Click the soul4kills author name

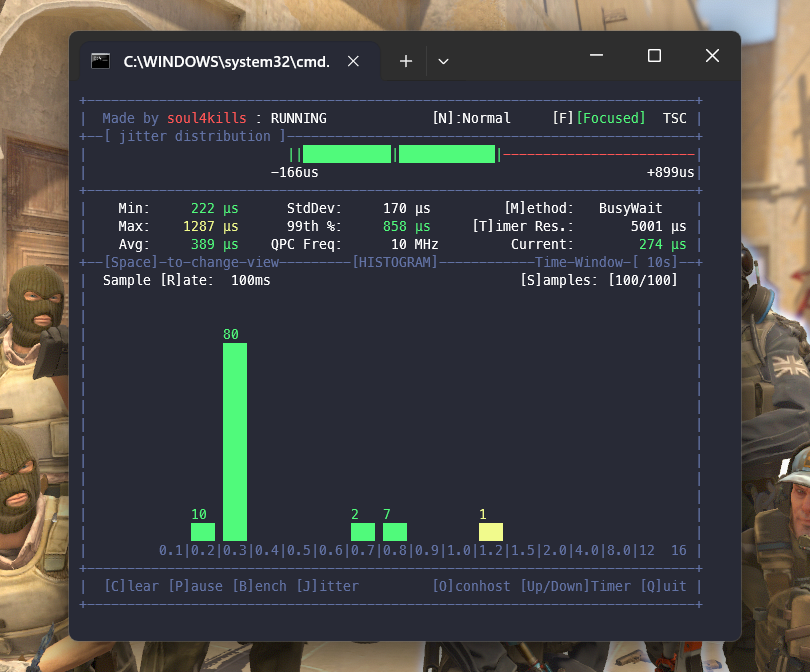point(207,118)
